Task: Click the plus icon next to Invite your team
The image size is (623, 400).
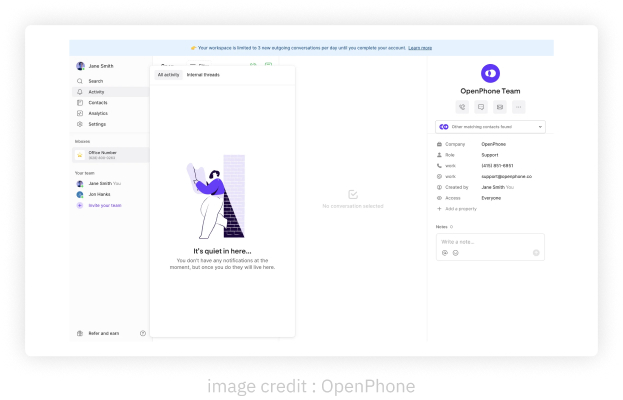Action: (x=80, y=205)
